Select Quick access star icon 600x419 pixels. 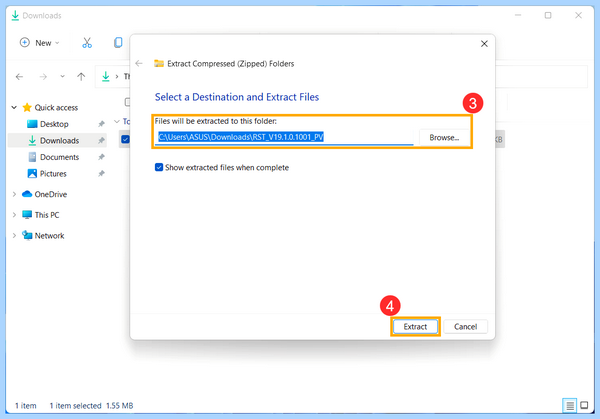[27, 108]
